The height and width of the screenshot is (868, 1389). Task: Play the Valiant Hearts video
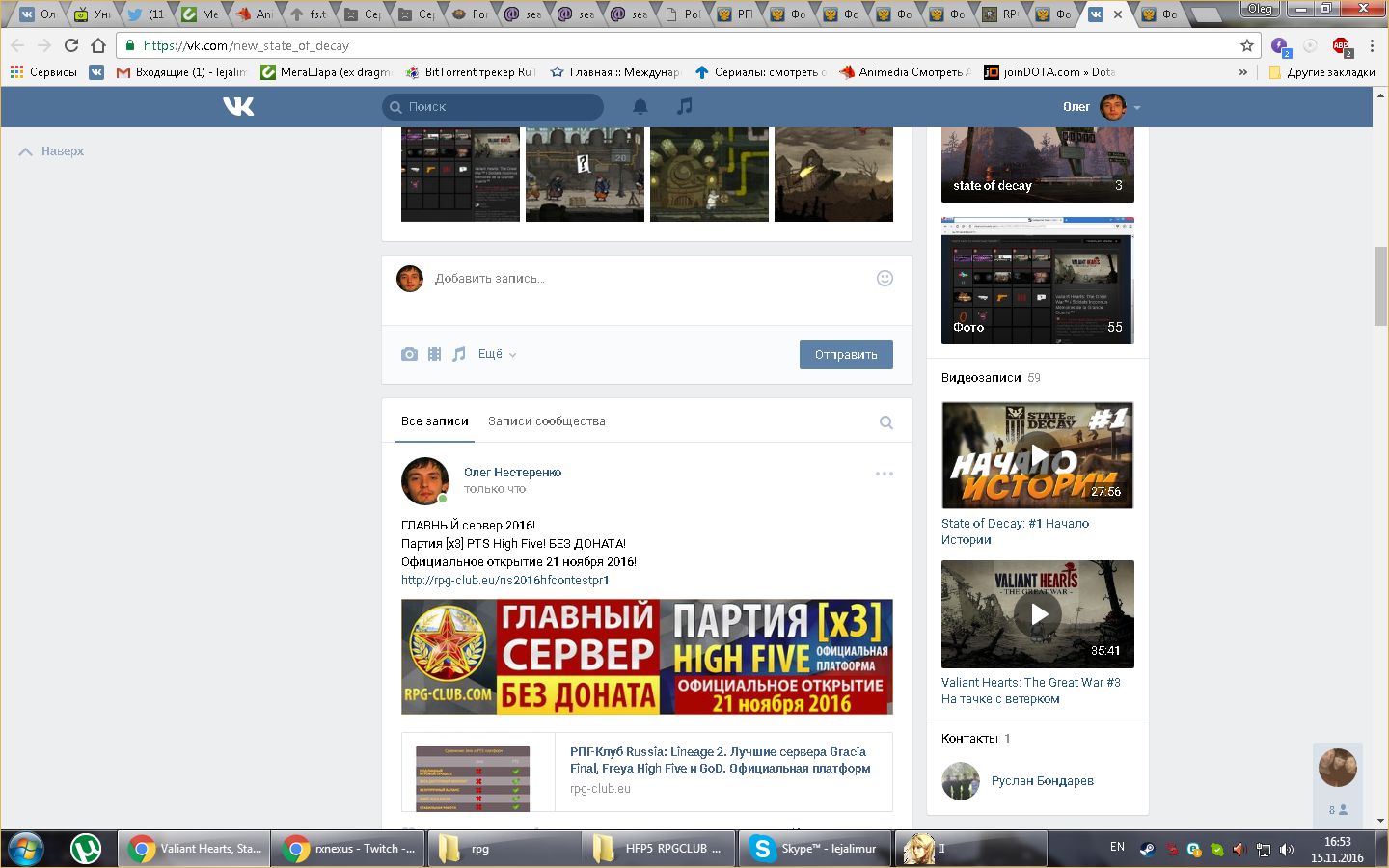point(1038,614)
